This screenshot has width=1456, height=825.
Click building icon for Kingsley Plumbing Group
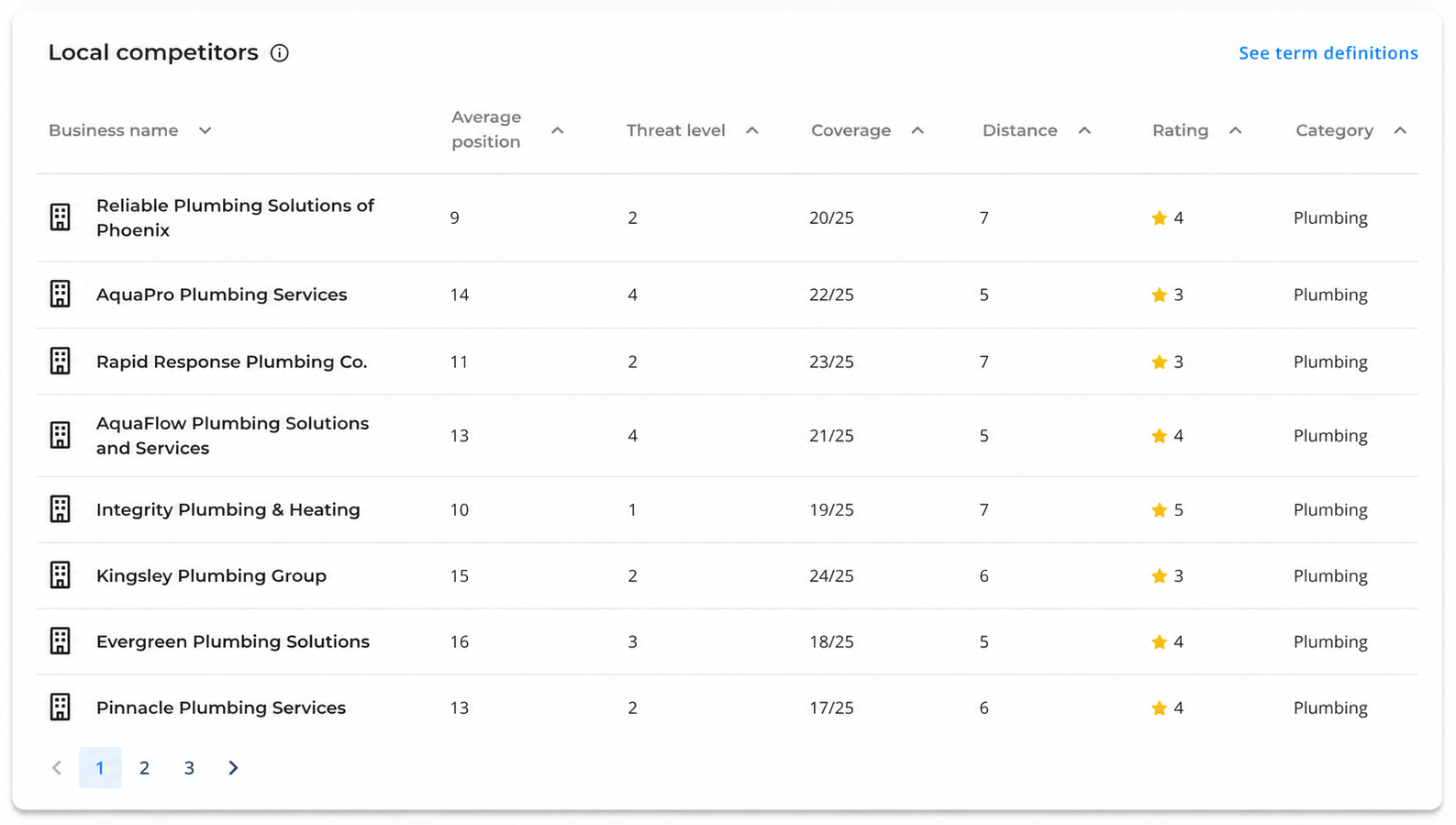(60, 574)
